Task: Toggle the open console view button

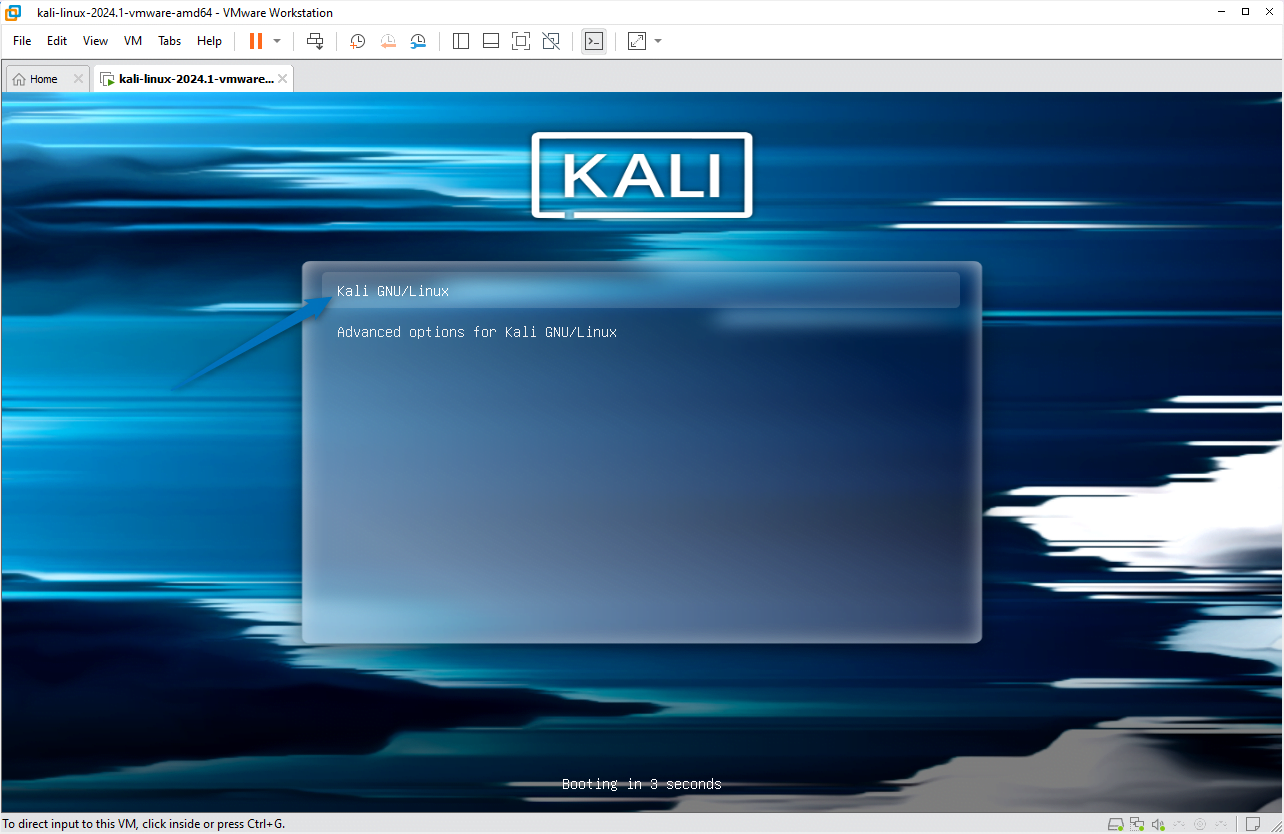Action: [594, 41]
